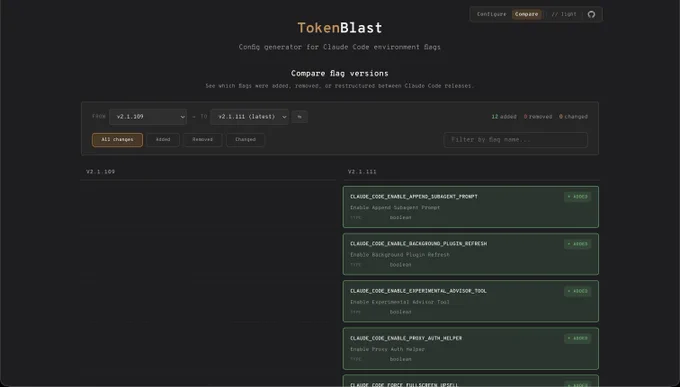
Task: Click the v2.1.111 column header
Action: (362, 172)
